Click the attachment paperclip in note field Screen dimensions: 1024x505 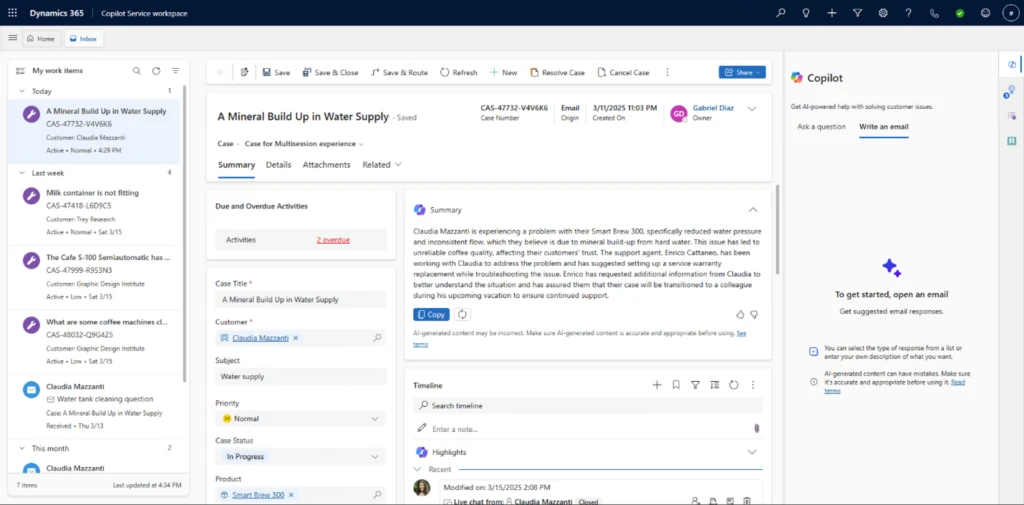coord(756,428)
